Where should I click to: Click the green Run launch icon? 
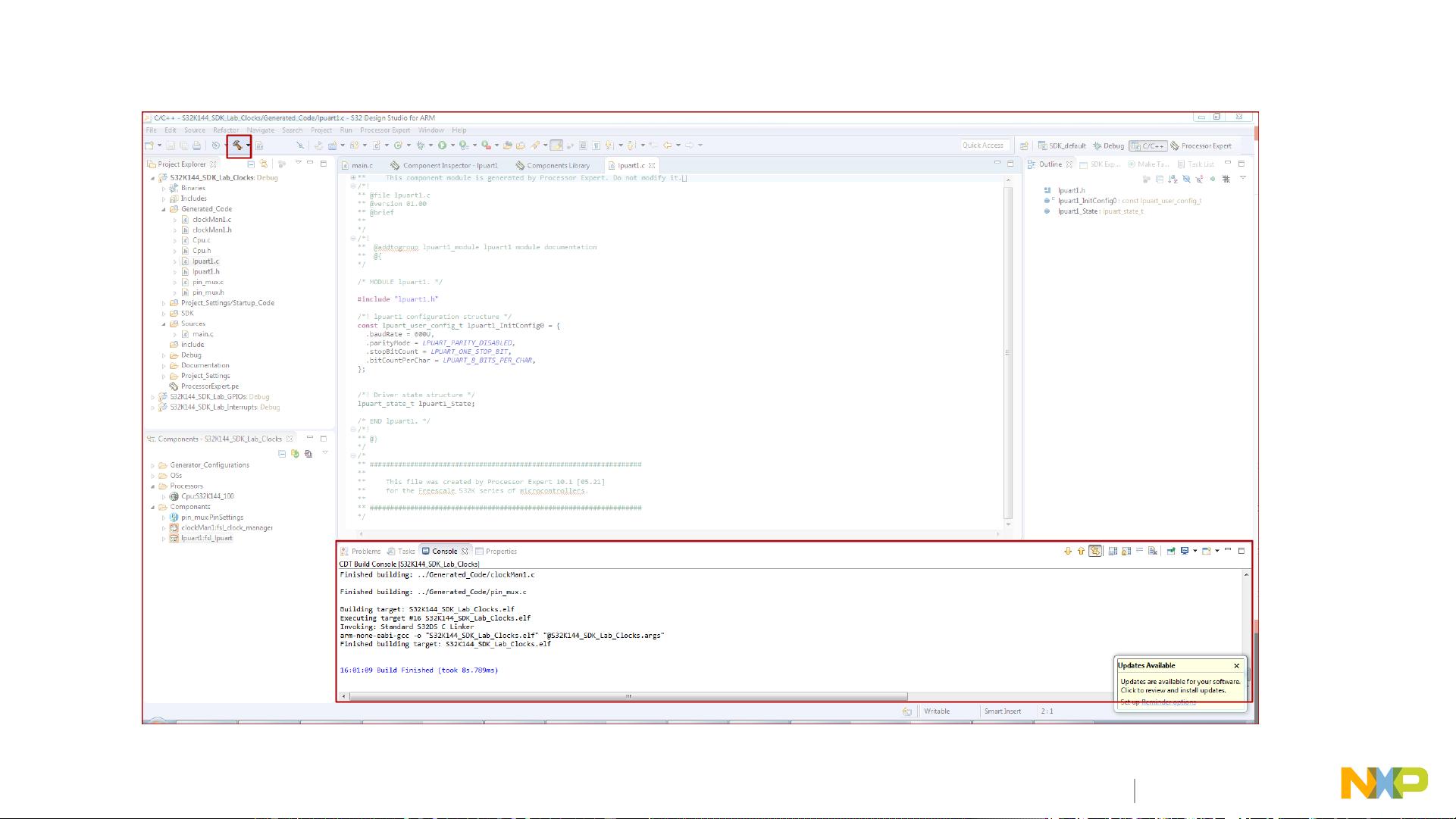click(x=442, y=145)
